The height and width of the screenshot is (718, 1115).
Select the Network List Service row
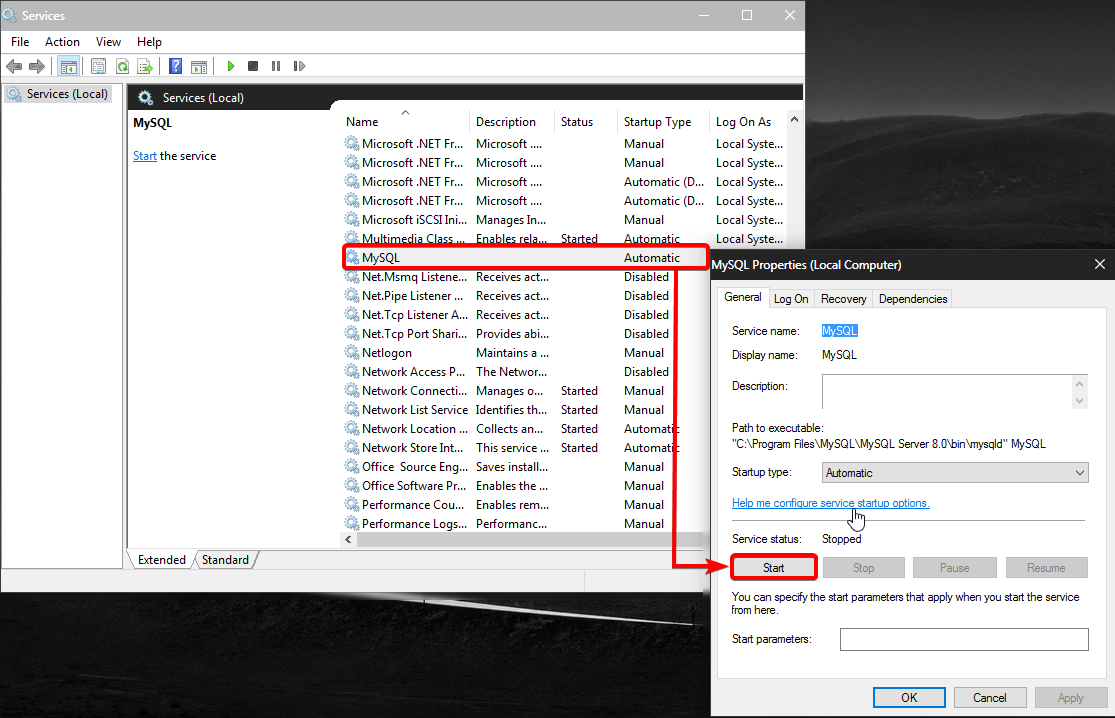525,409
